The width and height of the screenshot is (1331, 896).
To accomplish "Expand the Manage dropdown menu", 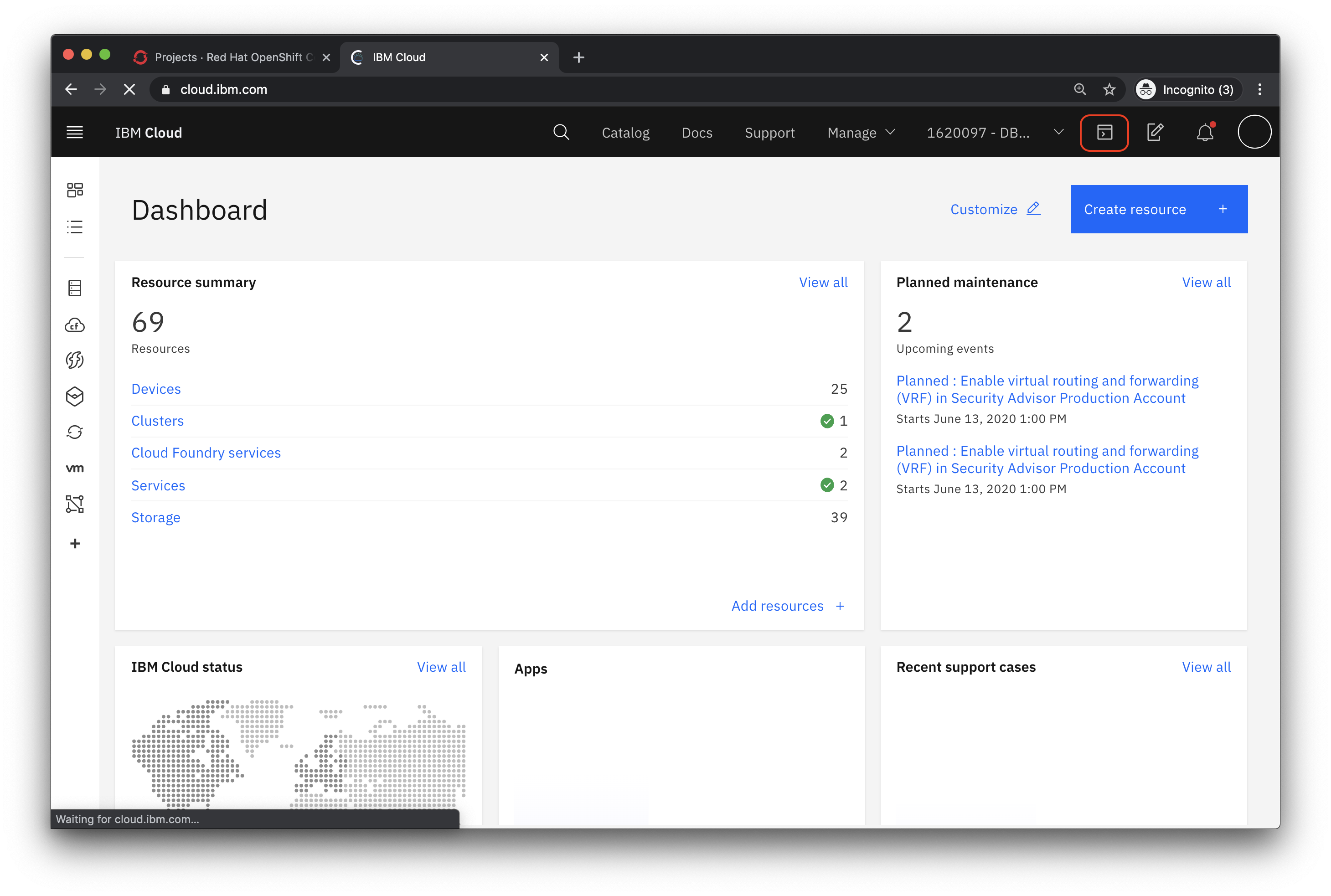I will (860, 133).
